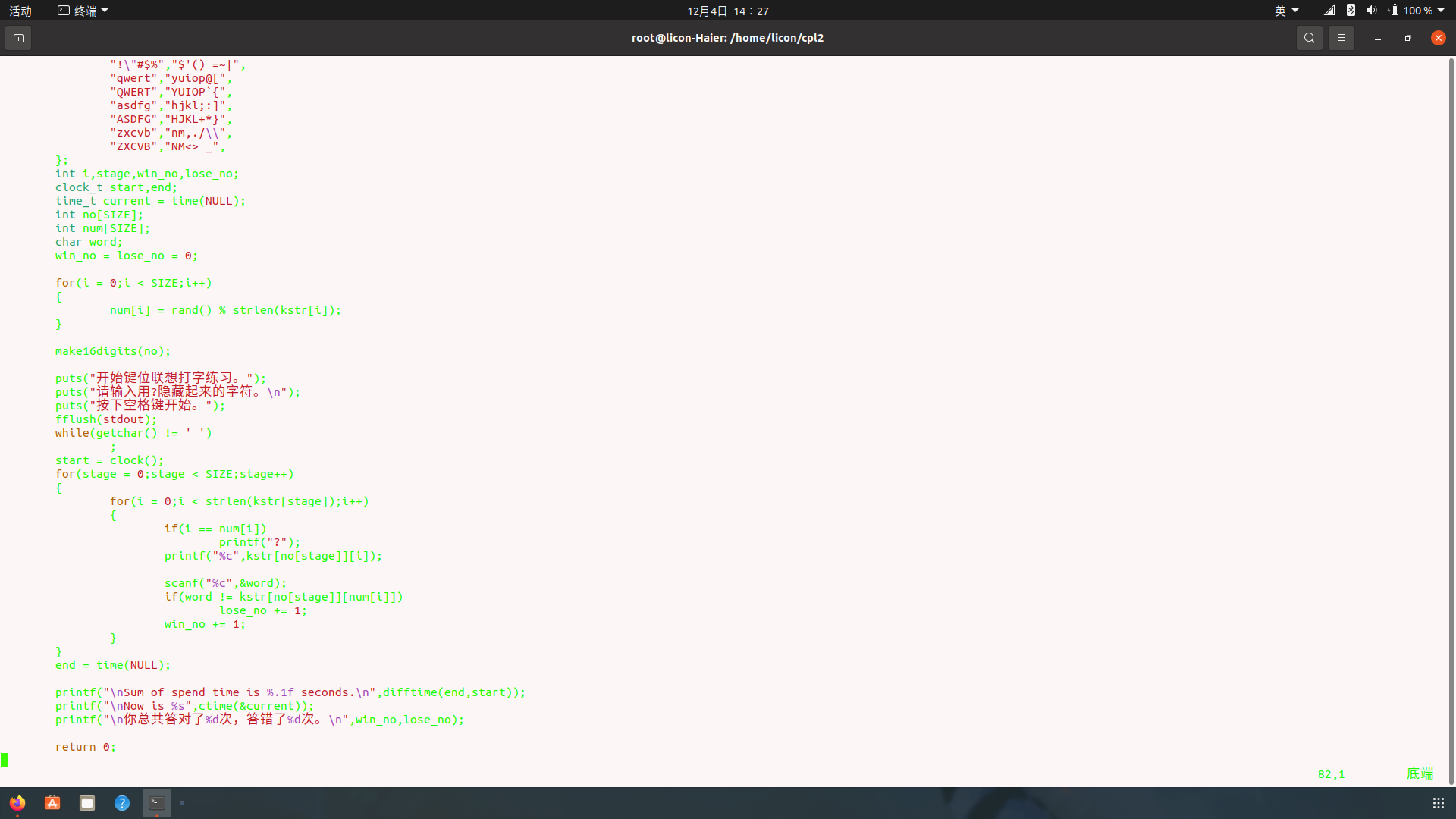Click printf line '你总共答对了'
The image size is (1456, 819).
click(x=259, y=719)
